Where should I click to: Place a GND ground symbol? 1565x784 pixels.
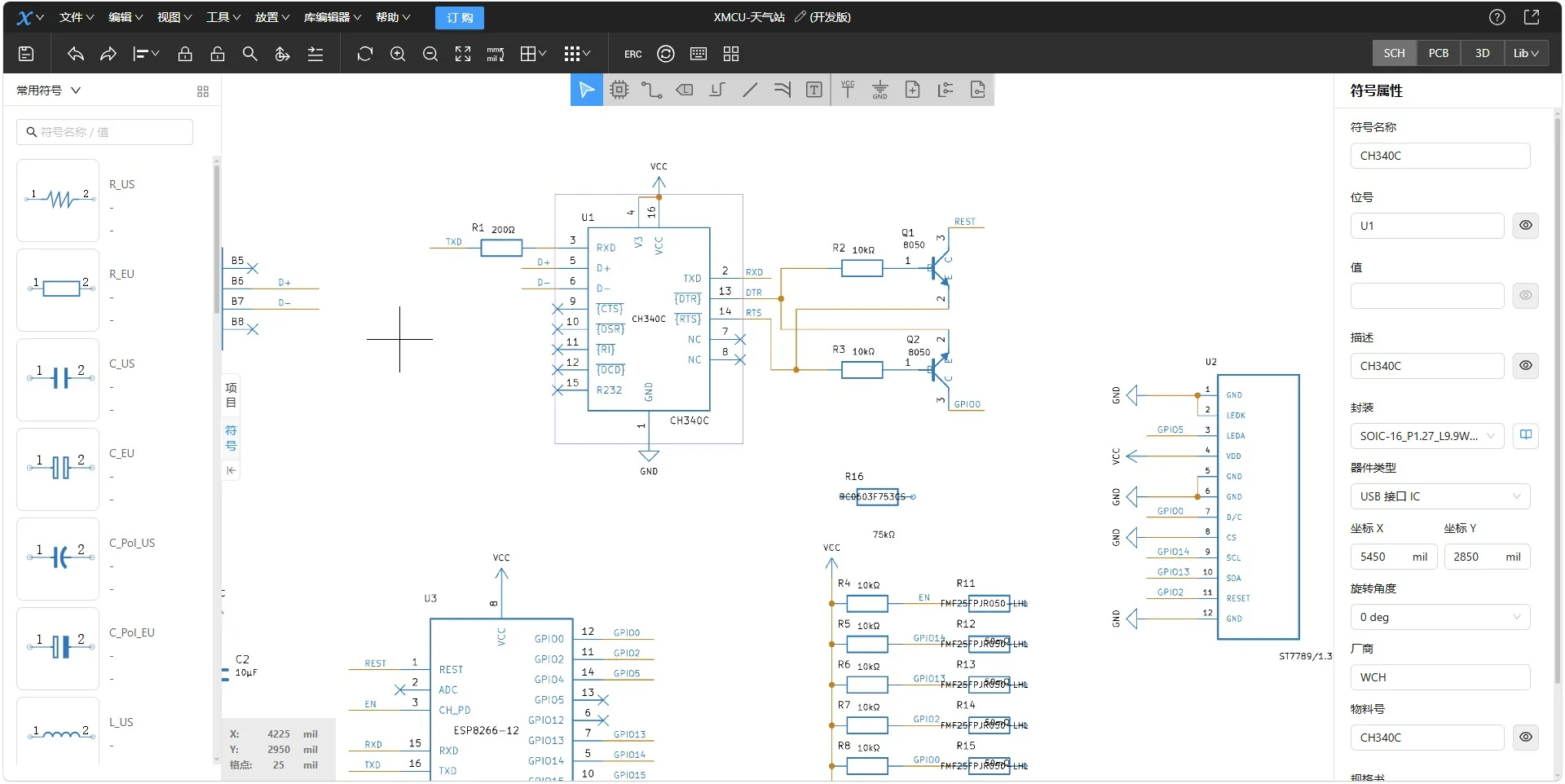click(879, 90)
